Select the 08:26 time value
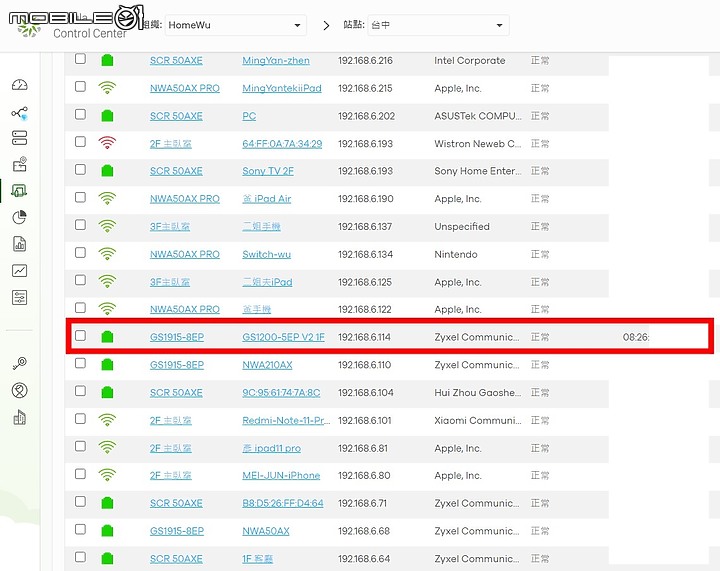The width and height of the screenshot is (720, 571). click(636, 337)
